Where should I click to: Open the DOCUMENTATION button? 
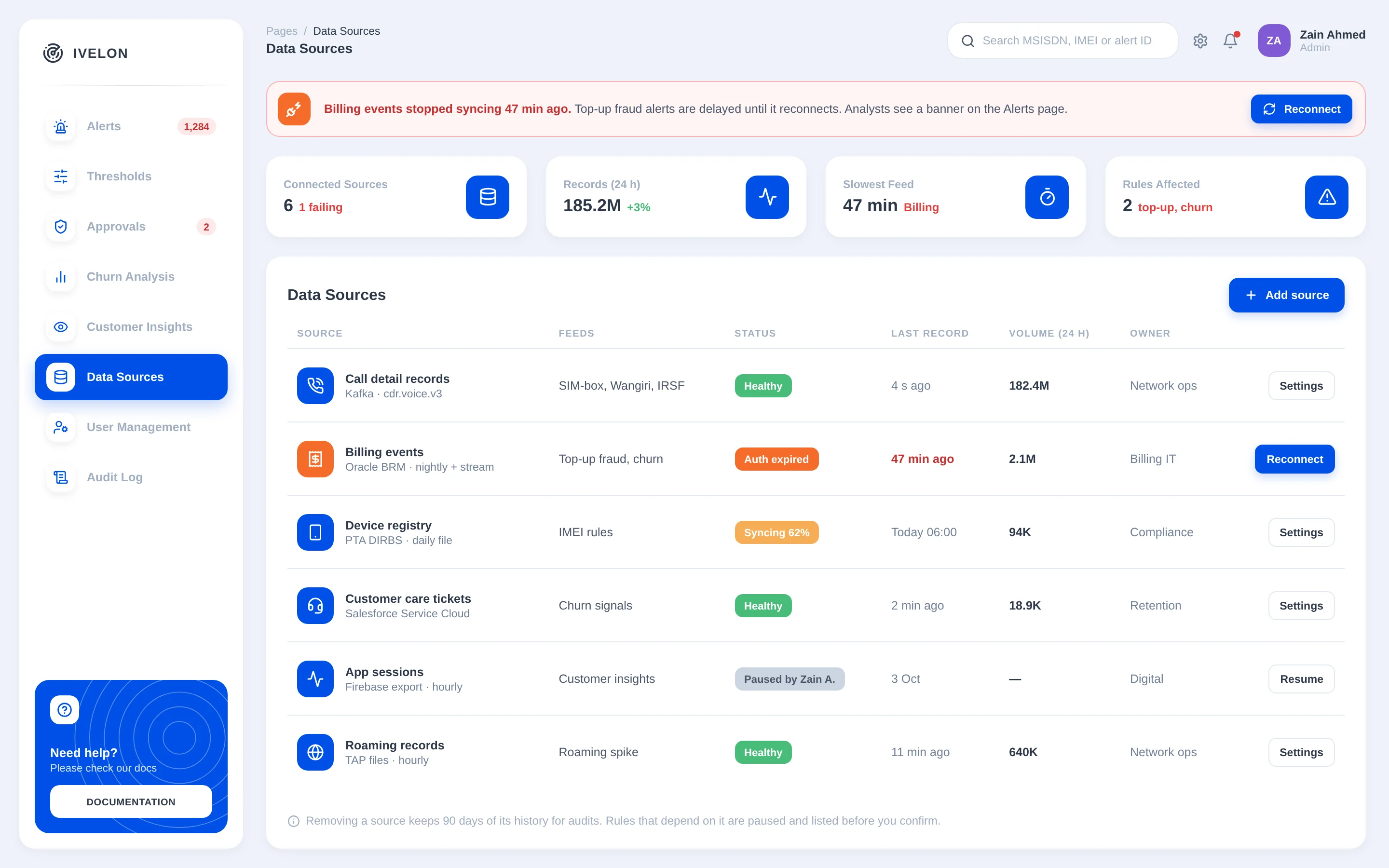click(131, 801)
